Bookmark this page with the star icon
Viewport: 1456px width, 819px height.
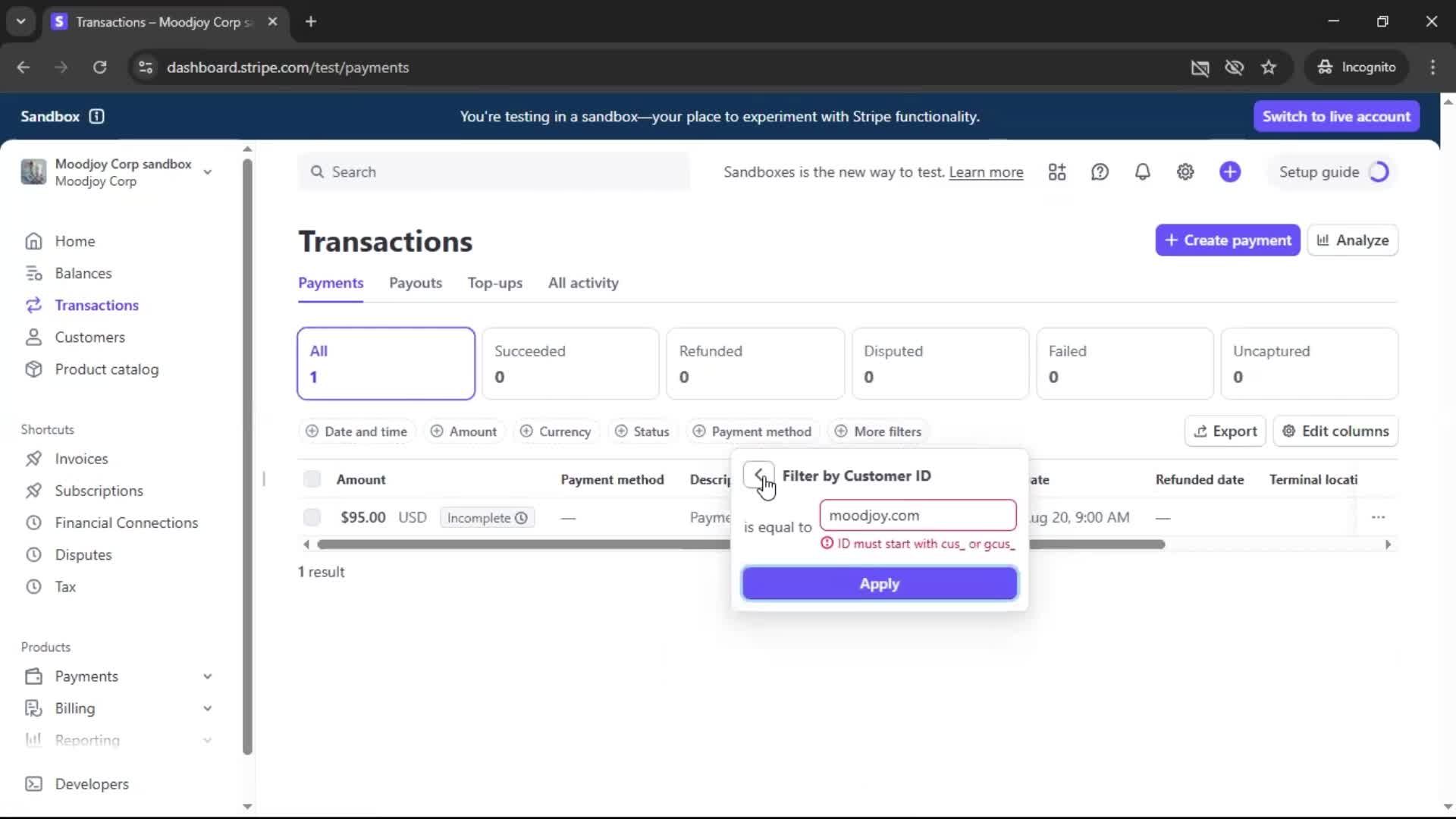pyautogui.click(x=1269, y=67)
